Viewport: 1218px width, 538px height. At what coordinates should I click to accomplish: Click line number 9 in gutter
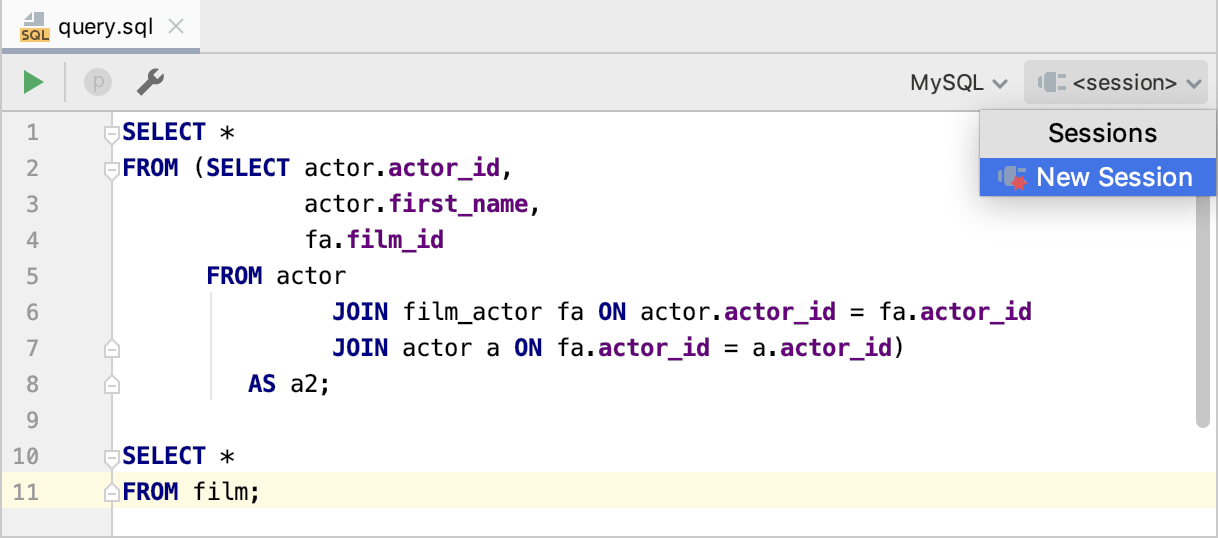coord(31,420)
